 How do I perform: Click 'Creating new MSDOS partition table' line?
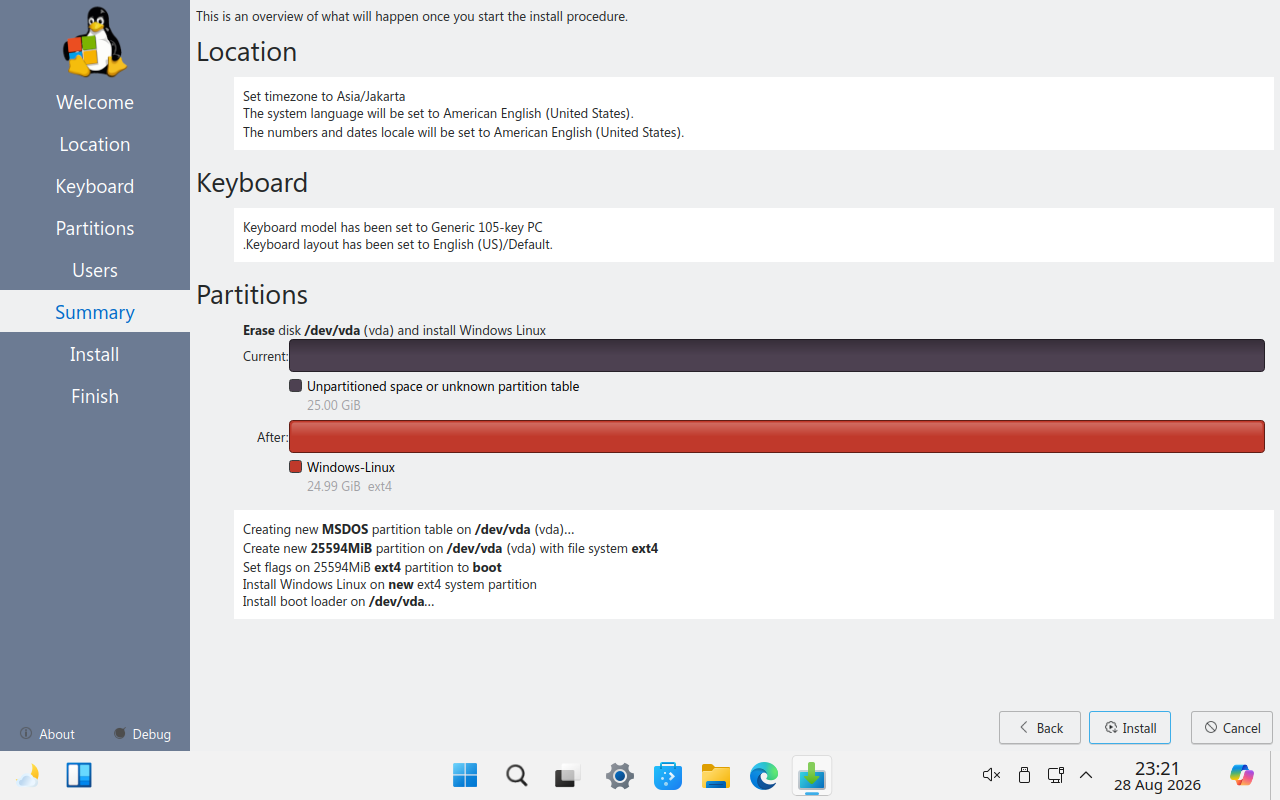(x=409, y=530)
